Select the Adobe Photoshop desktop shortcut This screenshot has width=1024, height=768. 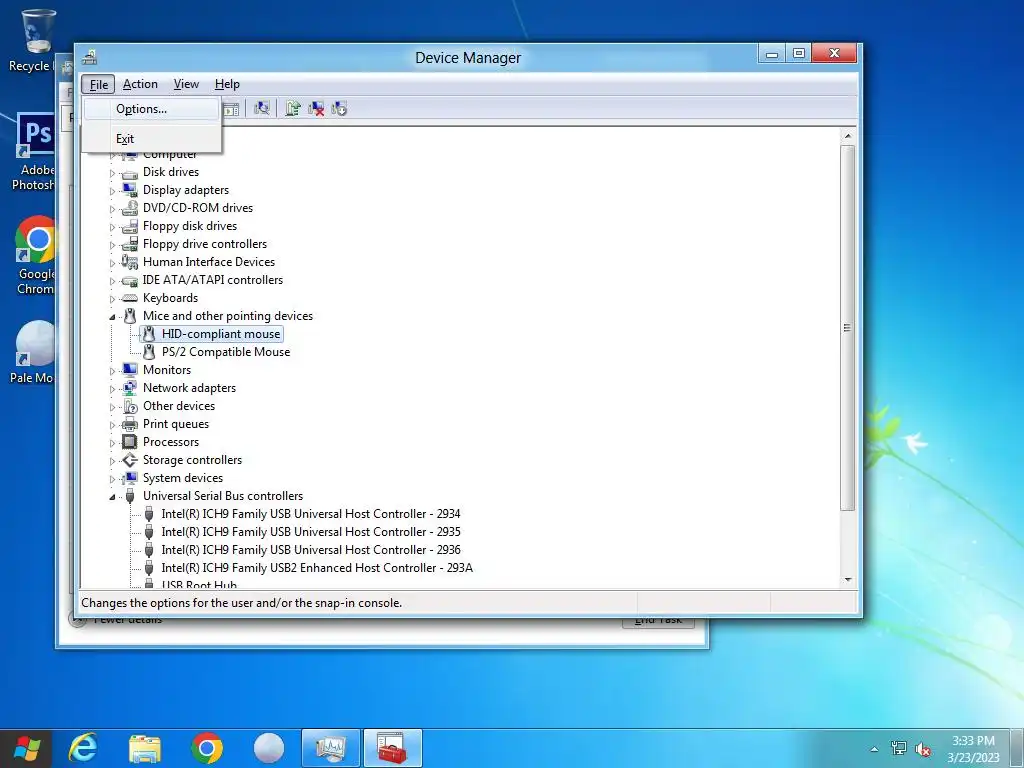[x=34, y=152]
